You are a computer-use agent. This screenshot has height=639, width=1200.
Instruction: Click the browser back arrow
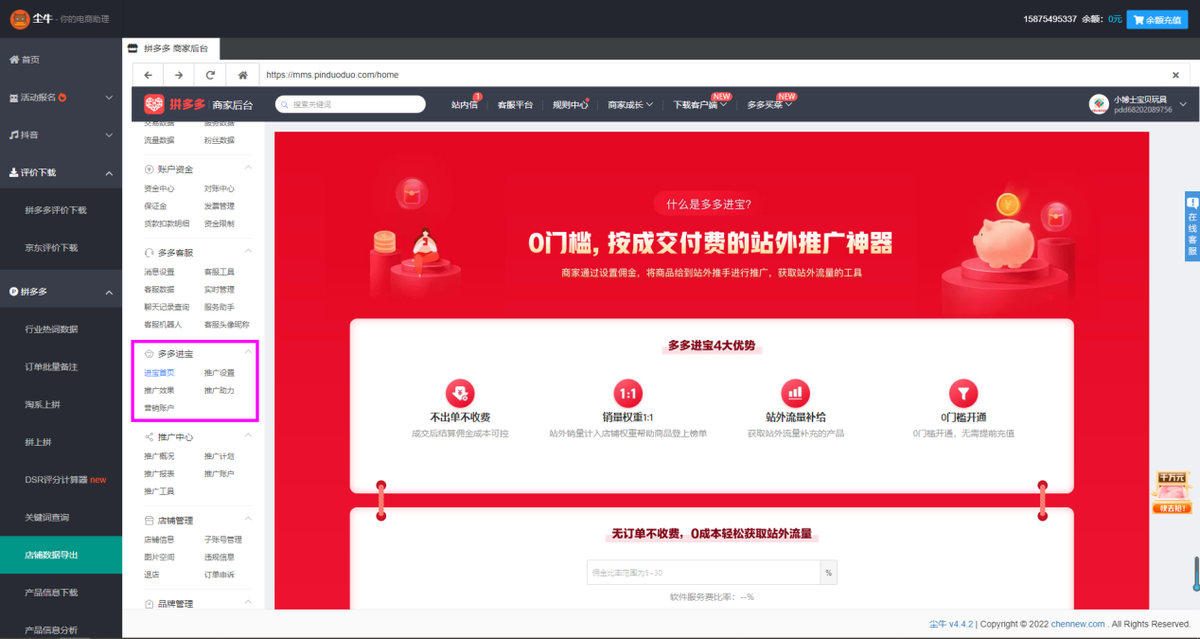coord(148,75)
